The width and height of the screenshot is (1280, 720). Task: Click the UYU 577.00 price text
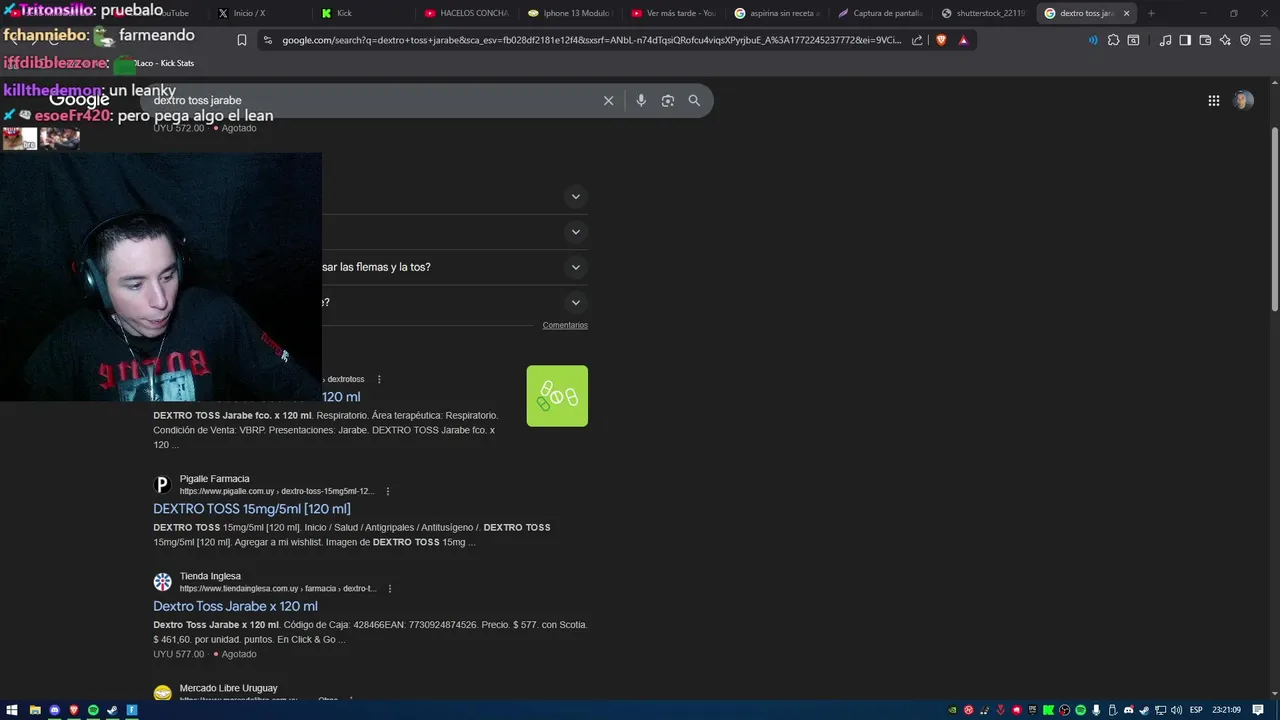coord(178,654)
